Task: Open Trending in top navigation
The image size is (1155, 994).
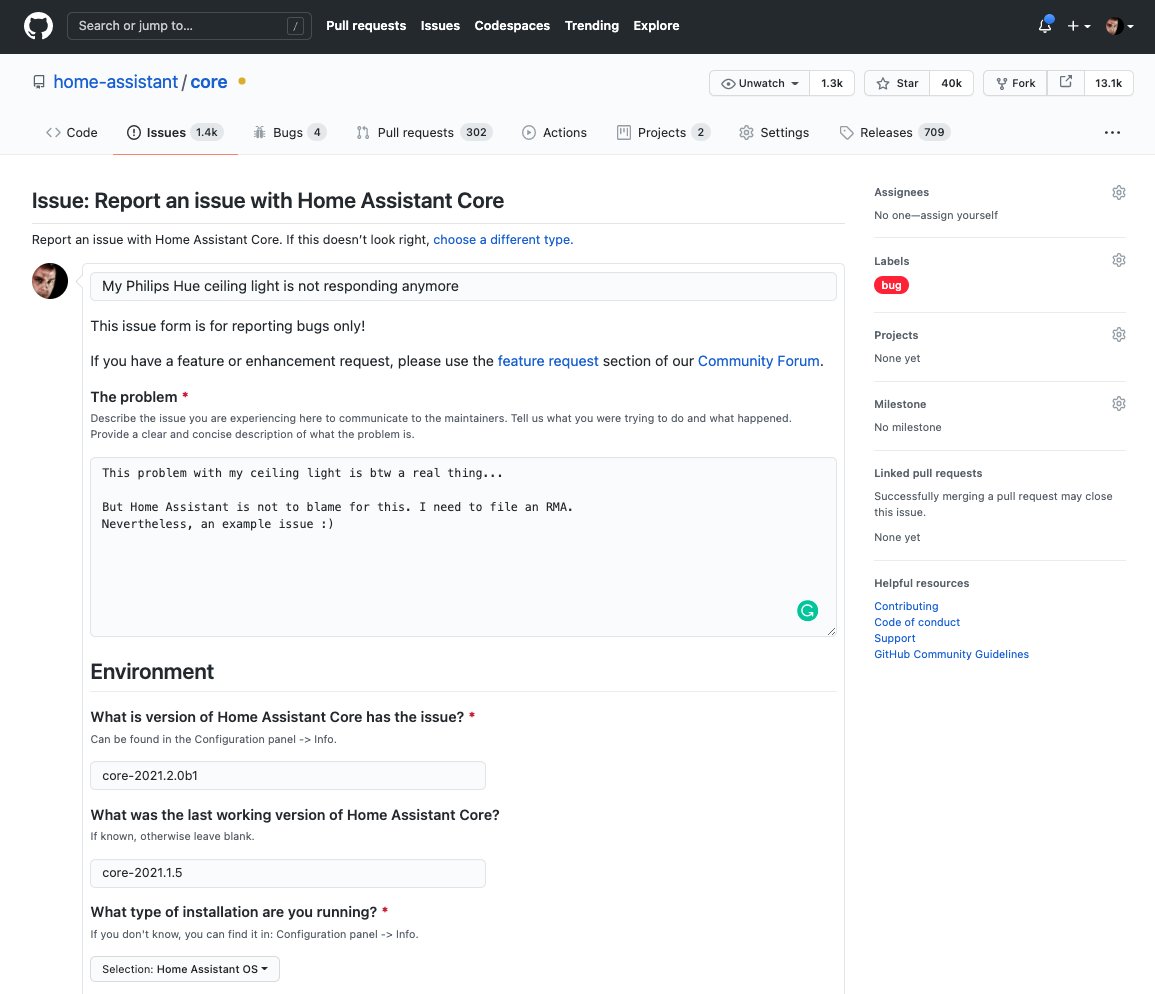Action: point(591,26)
